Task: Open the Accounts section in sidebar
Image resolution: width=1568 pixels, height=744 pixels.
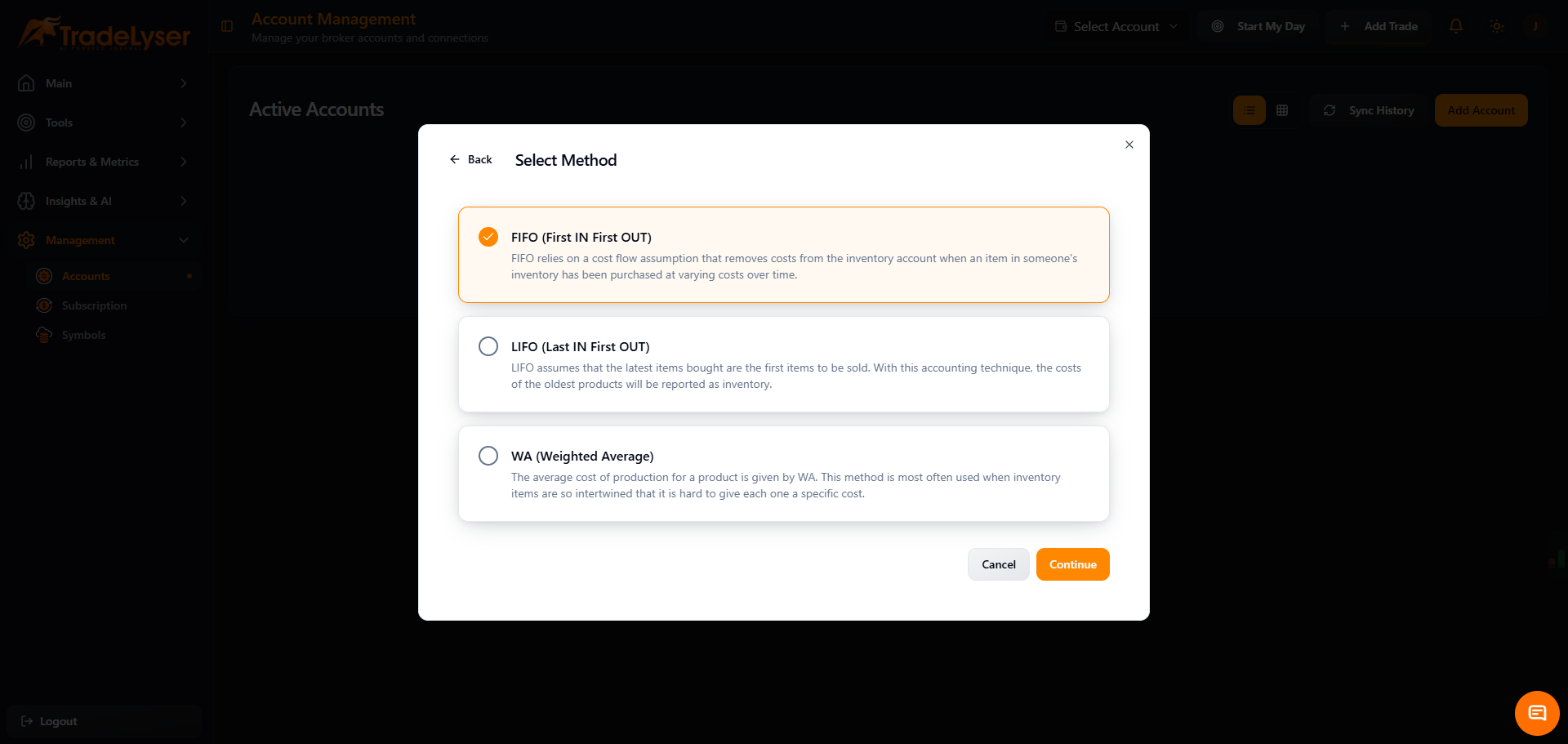Action: coord(86,276)
